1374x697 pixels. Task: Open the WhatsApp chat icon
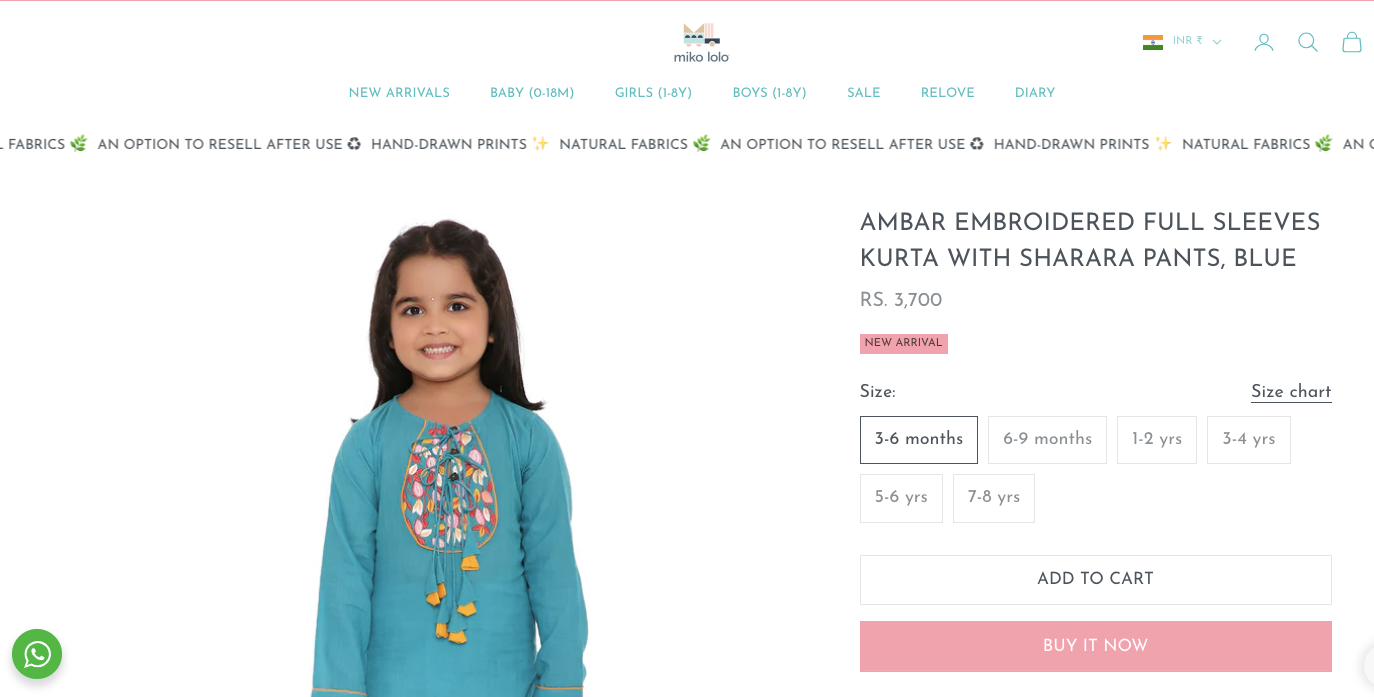click(x=37, y=654)
